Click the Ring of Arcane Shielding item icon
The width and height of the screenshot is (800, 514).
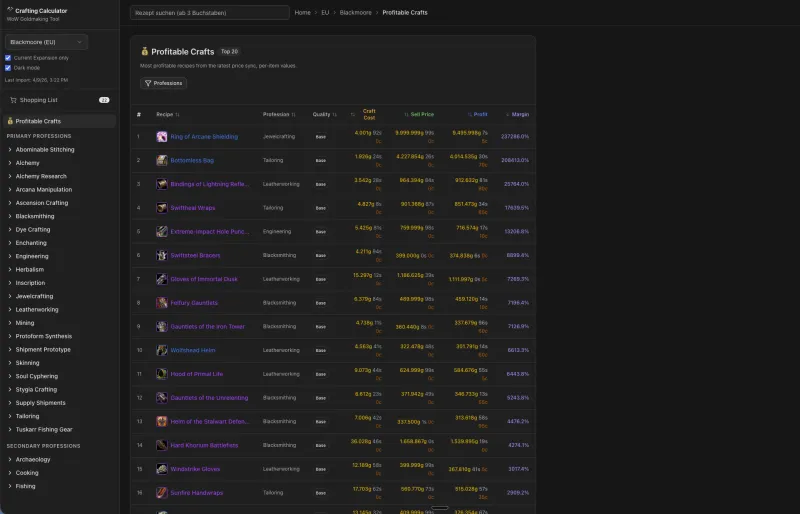click(162, 136)
